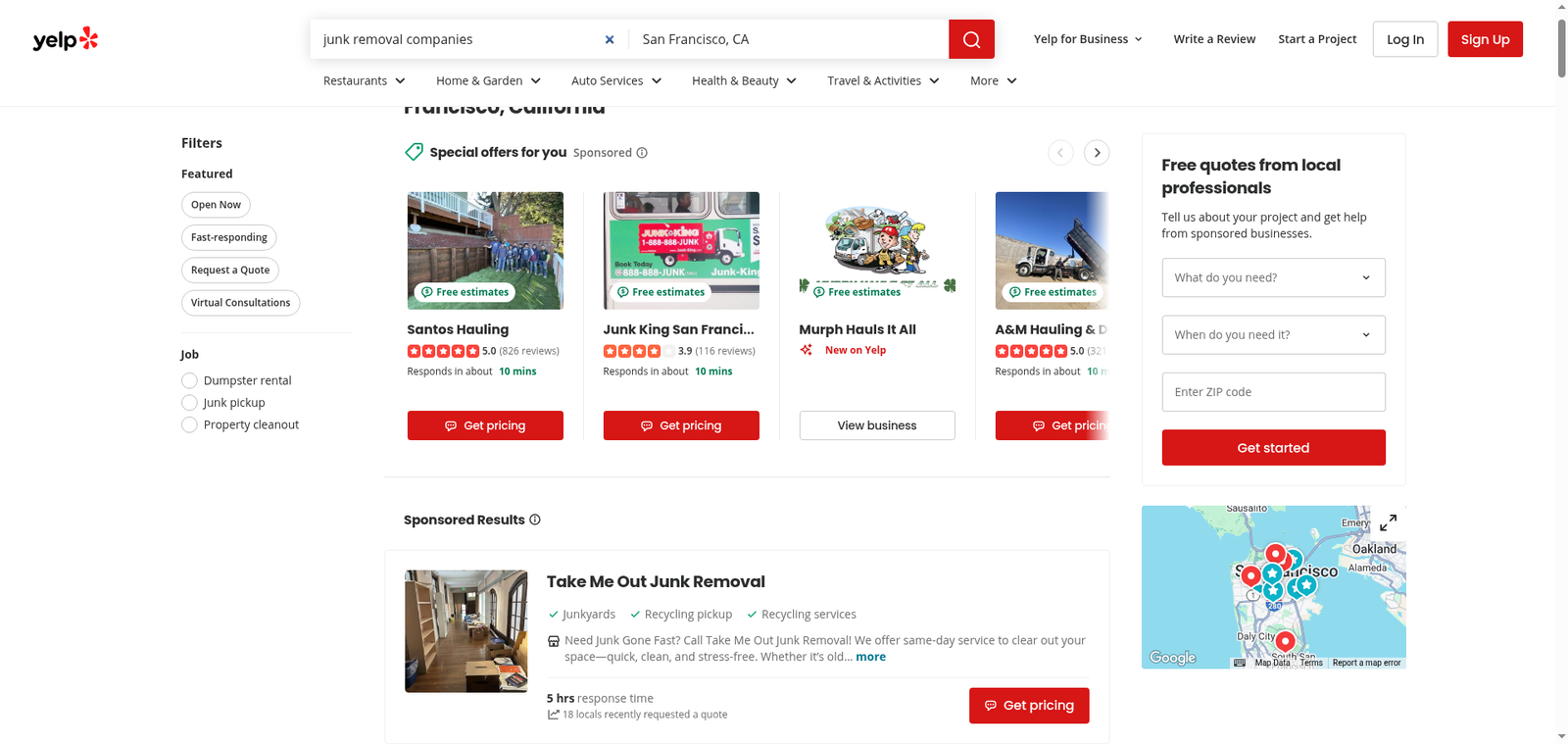
Task: Open the Take Me Out Junk Removal photo
Action: point(466,631)
